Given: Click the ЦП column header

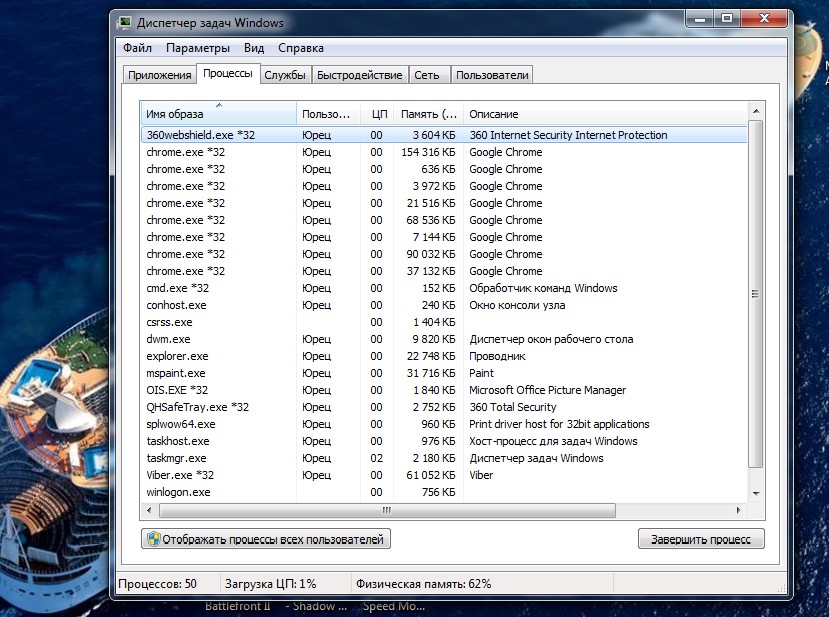Looking at the screenshot, I should [x=377, y=113].
